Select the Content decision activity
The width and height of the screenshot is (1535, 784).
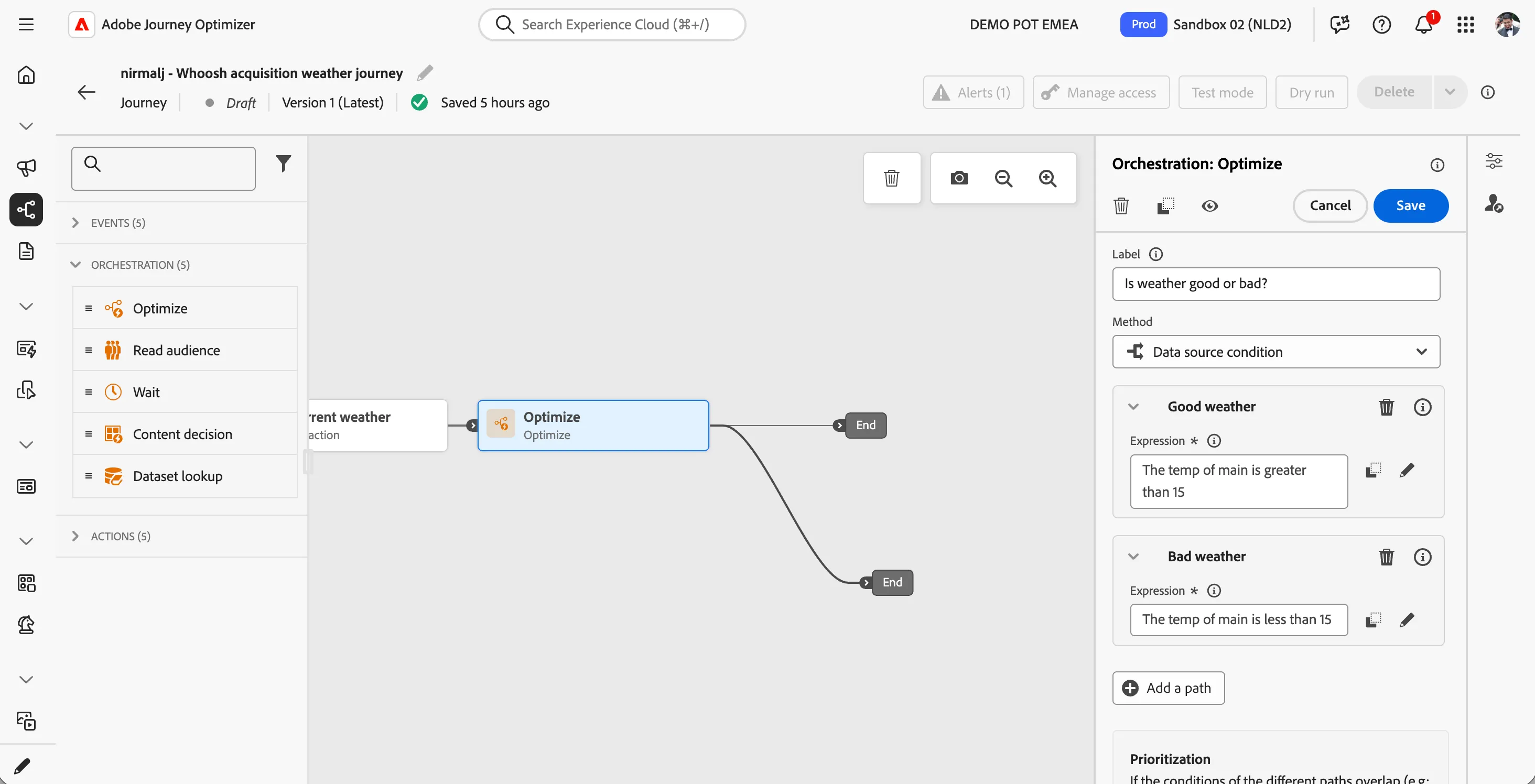coord(185,434)
